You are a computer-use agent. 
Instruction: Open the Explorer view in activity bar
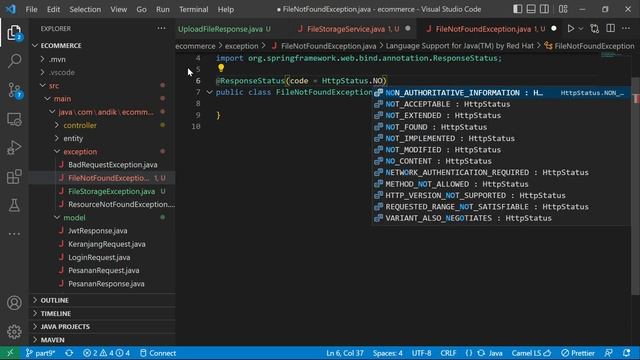[14, 33]
